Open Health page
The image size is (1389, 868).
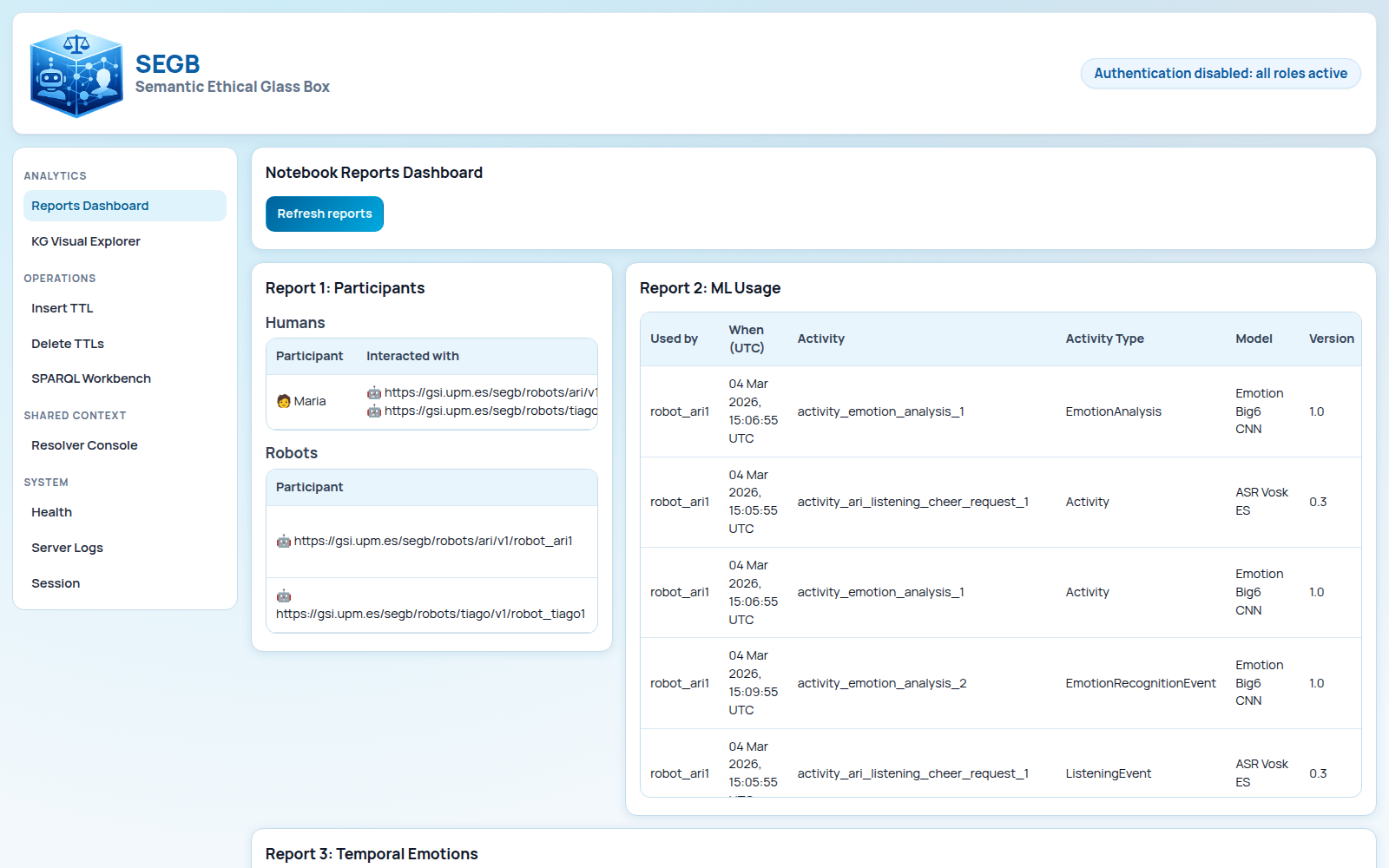pyautogui.click(x=125, y=512)
